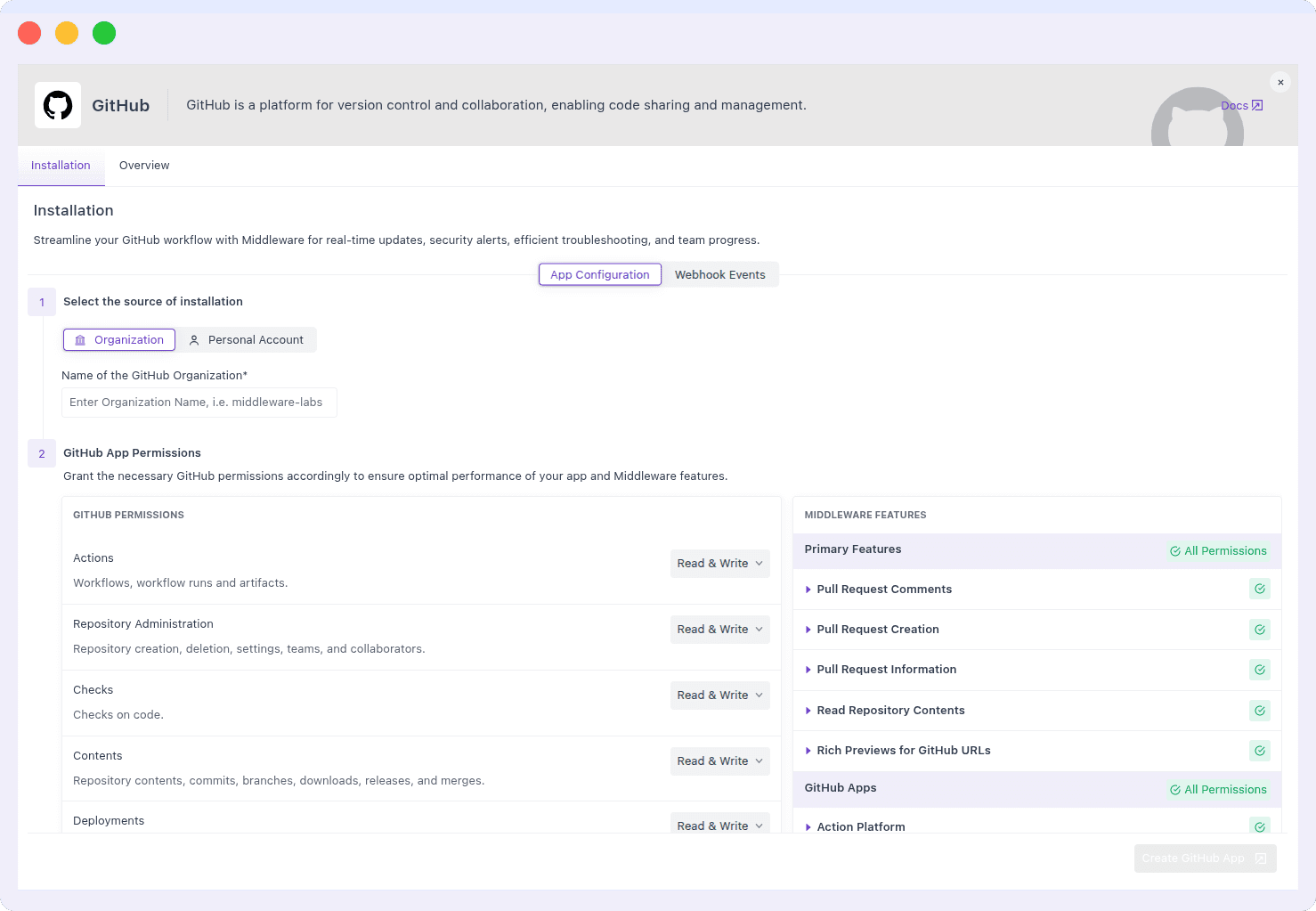
Task: Click the green check beside Read Repository Contents
Action: [x=1259, y=710]
